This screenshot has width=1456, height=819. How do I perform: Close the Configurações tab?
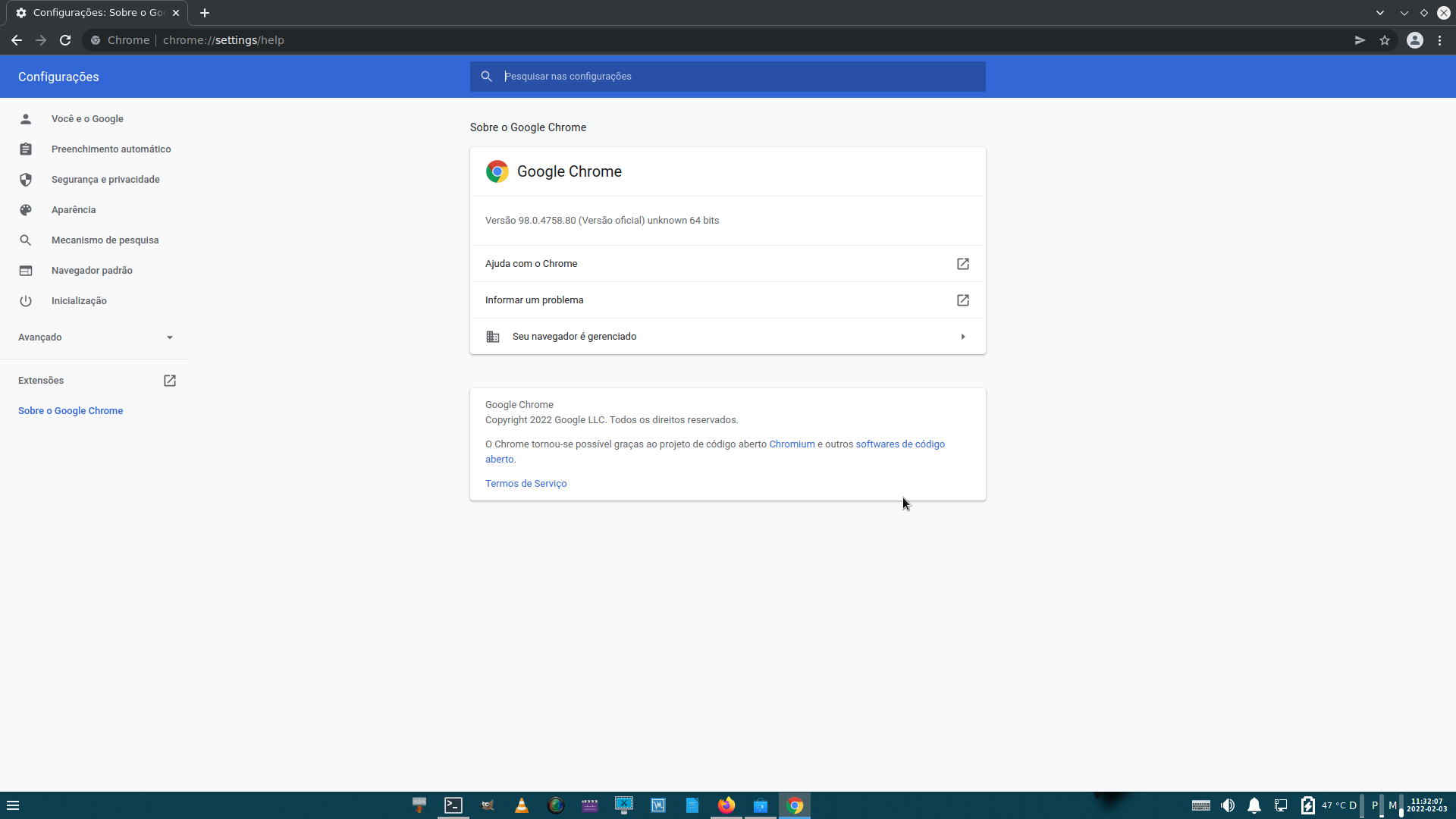point(176,13)
